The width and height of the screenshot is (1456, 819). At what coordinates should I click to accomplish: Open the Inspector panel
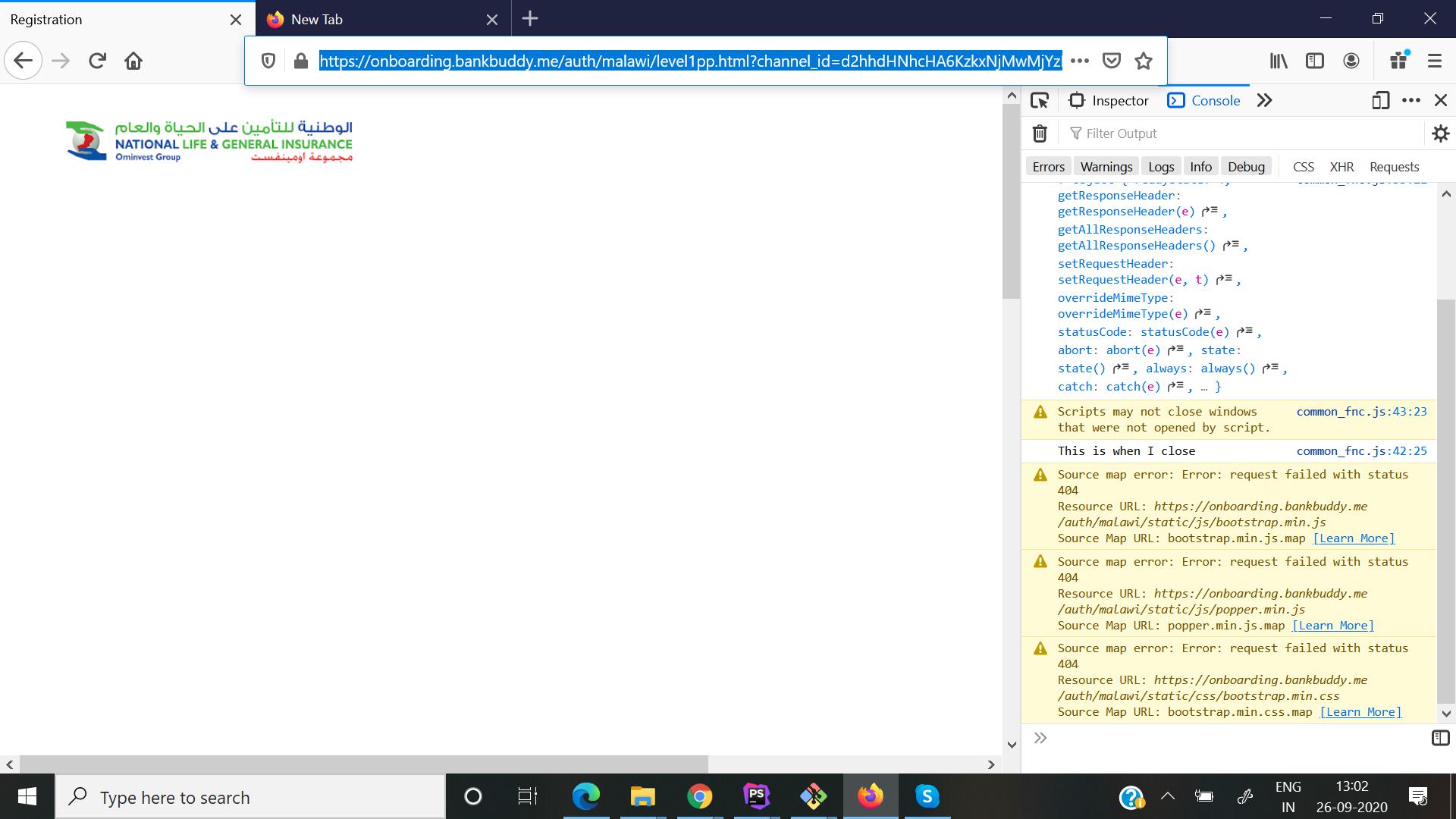tap(1108, 100)
